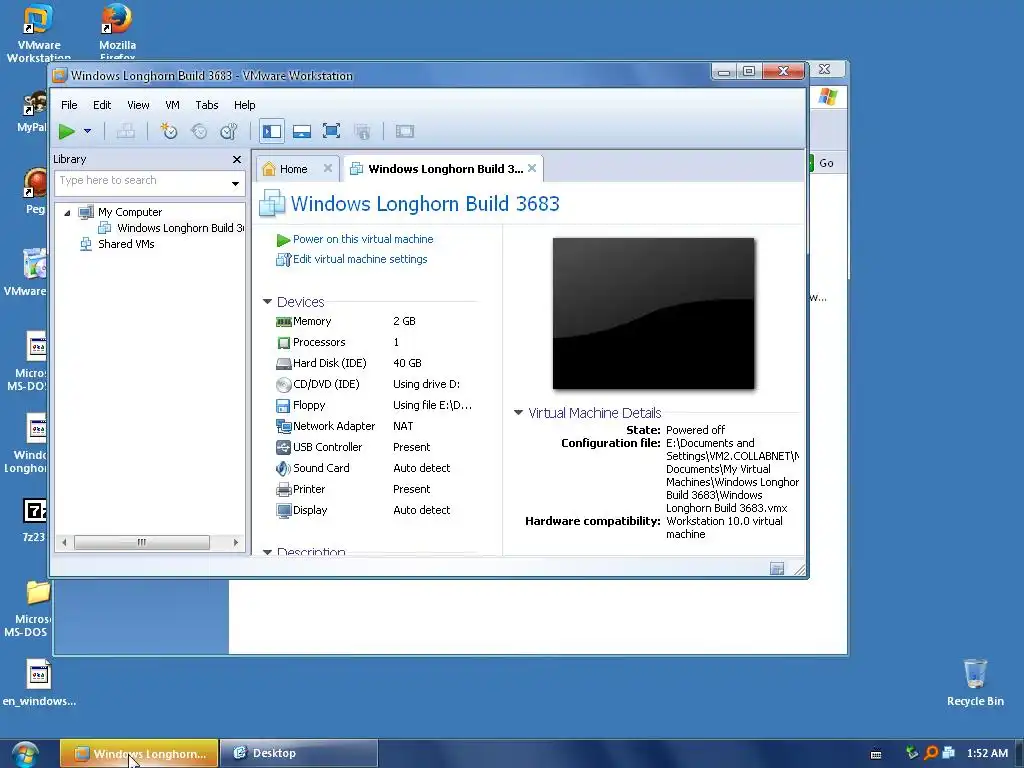Open the Snapshot Manager icon
The image size is (1024, 768).
click(x=229, y=131)
